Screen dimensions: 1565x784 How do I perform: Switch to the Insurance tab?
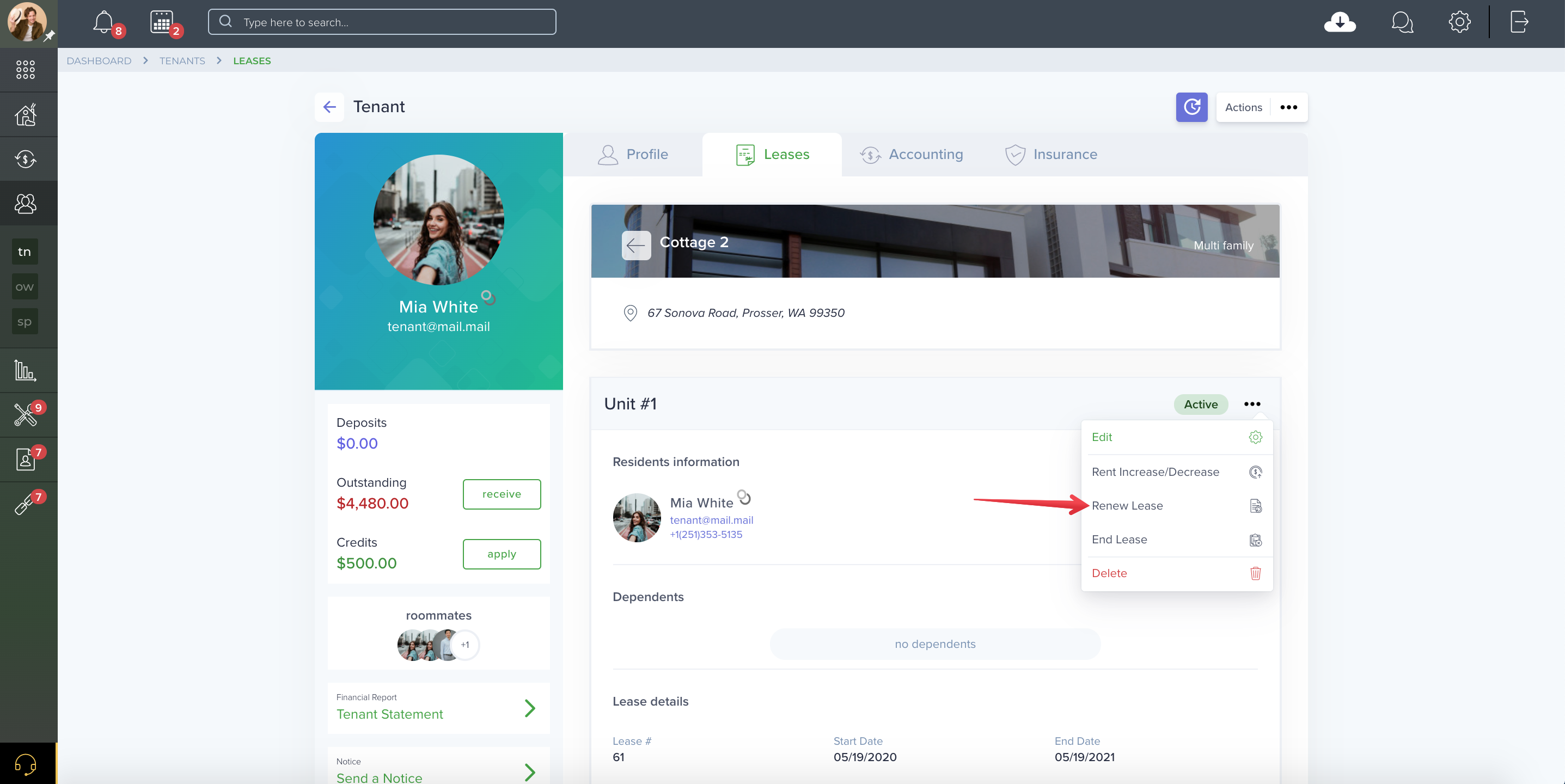click(x=1051, y=154)
